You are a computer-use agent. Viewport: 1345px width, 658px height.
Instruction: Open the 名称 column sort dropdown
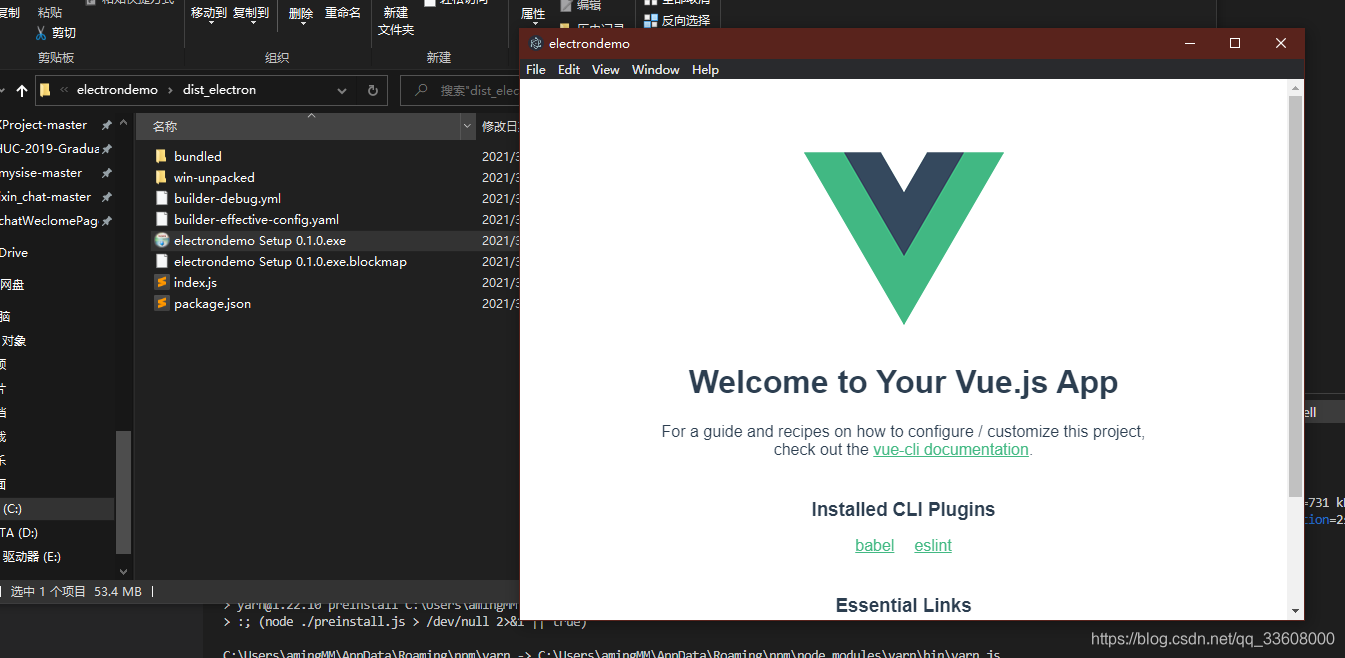click(x=466, y=126)
